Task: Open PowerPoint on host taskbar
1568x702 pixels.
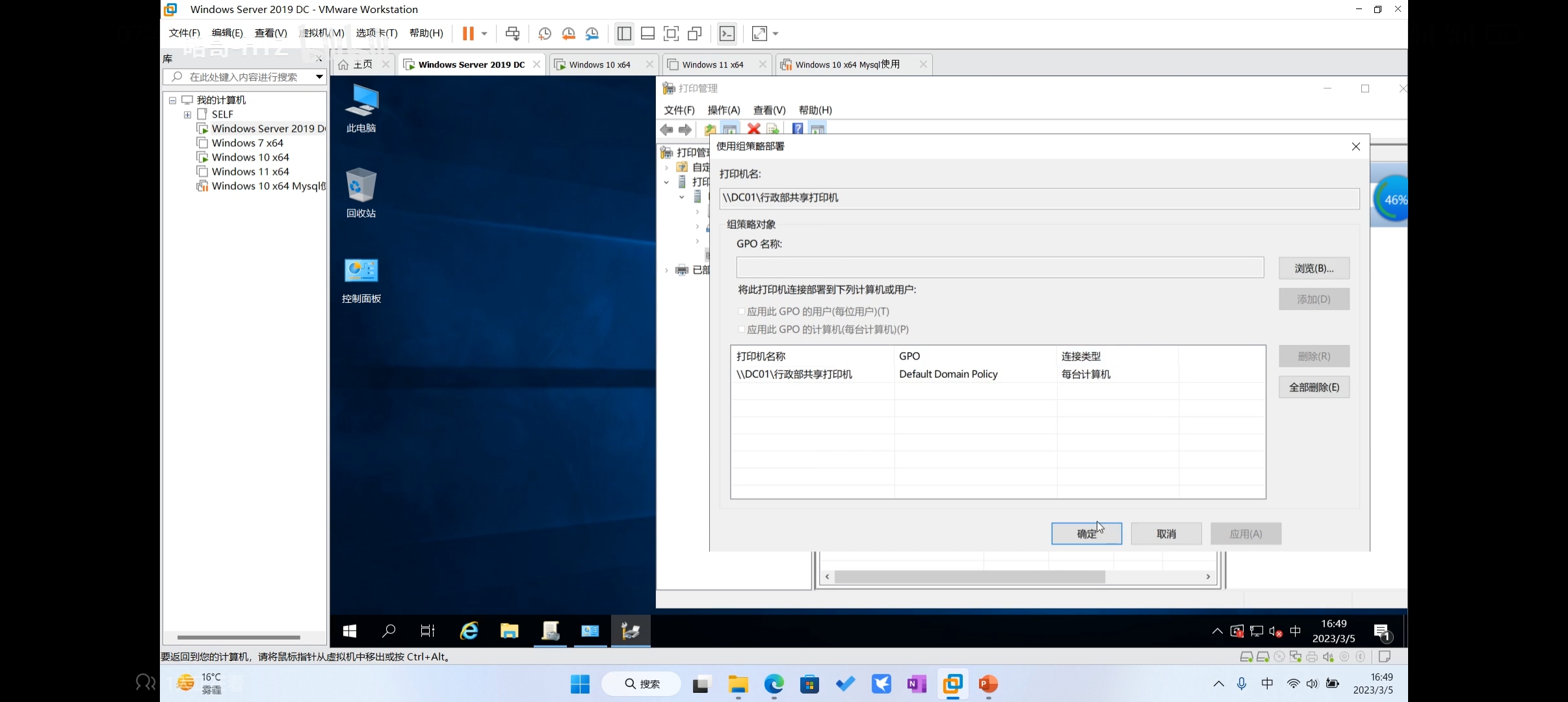Action: pyautogui.click(x=988, y=684)
